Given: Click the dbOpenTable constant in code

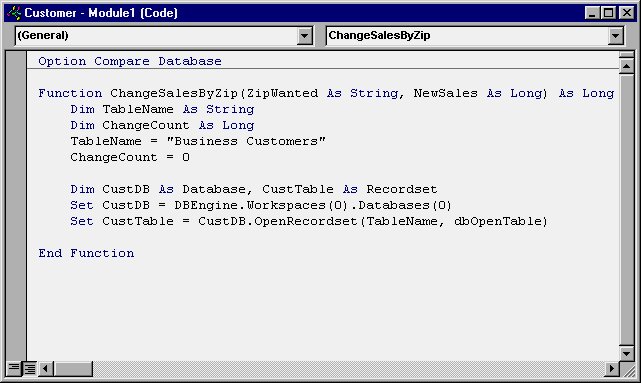Looking at the screenshot, I should click(498, 222).
